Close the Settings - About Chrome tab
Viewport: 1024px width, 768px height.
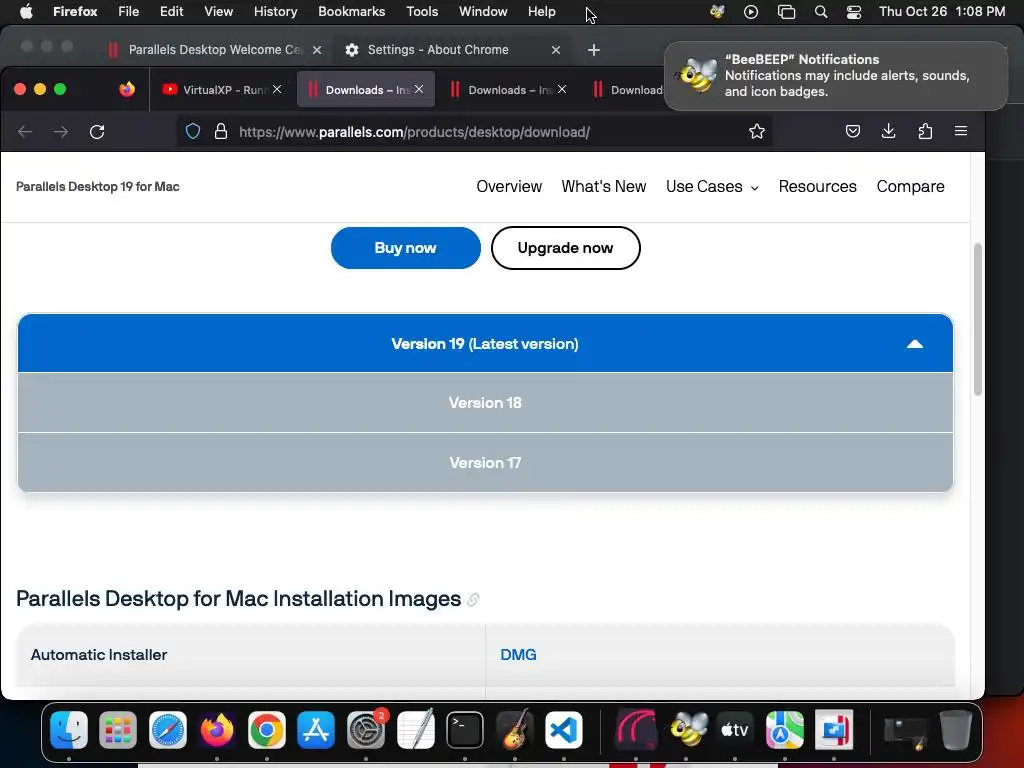coord(556,50)
